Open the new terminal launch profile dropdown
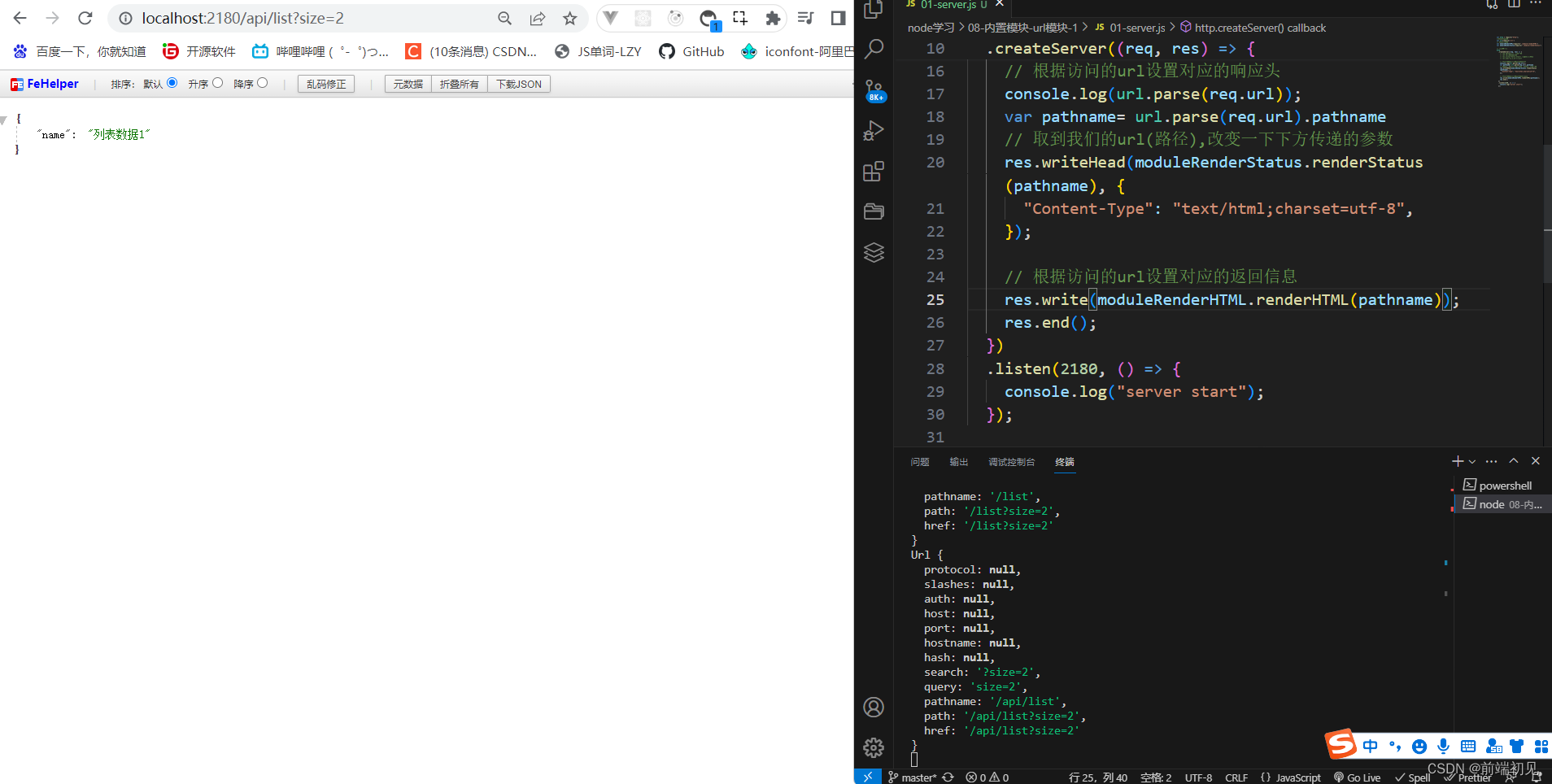 [x=1472, y=461]
